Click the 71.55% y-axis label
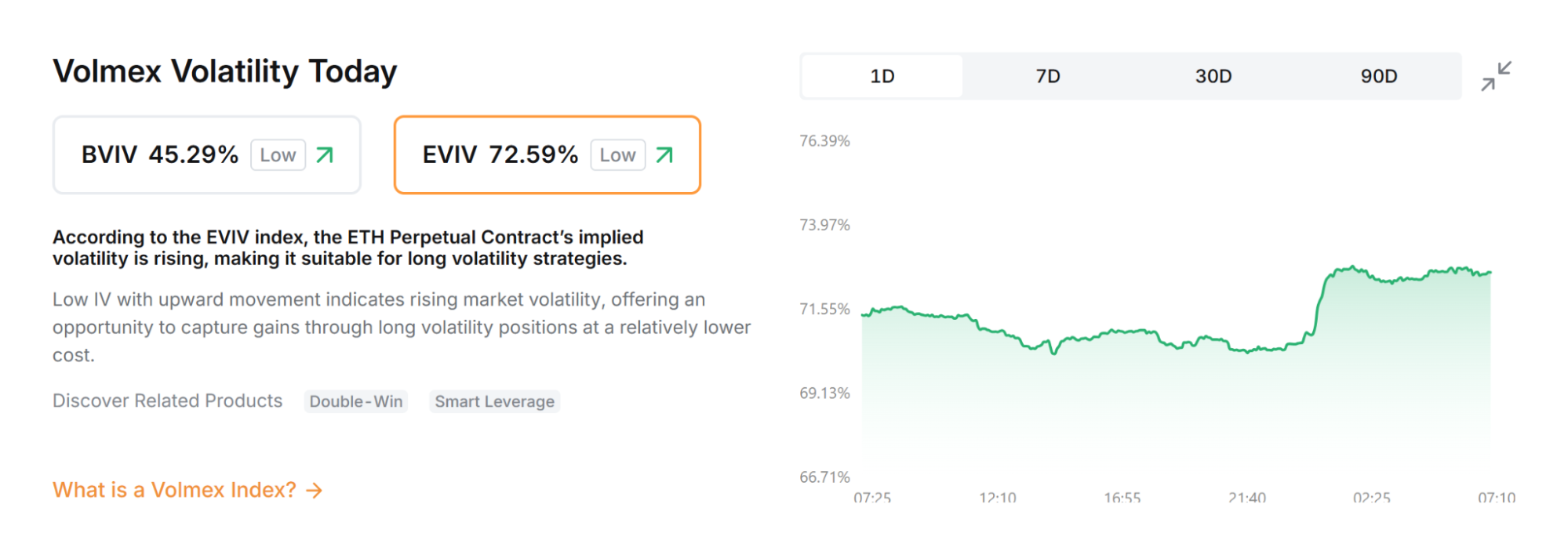The height and width of the screenshot is (551, 1568). (x=824, y=309)
